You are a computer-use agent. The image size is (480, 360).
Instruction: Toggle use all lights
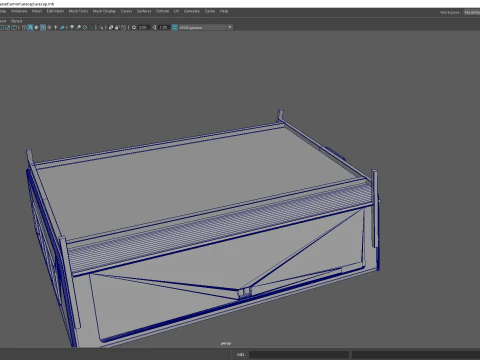(56, 27)
